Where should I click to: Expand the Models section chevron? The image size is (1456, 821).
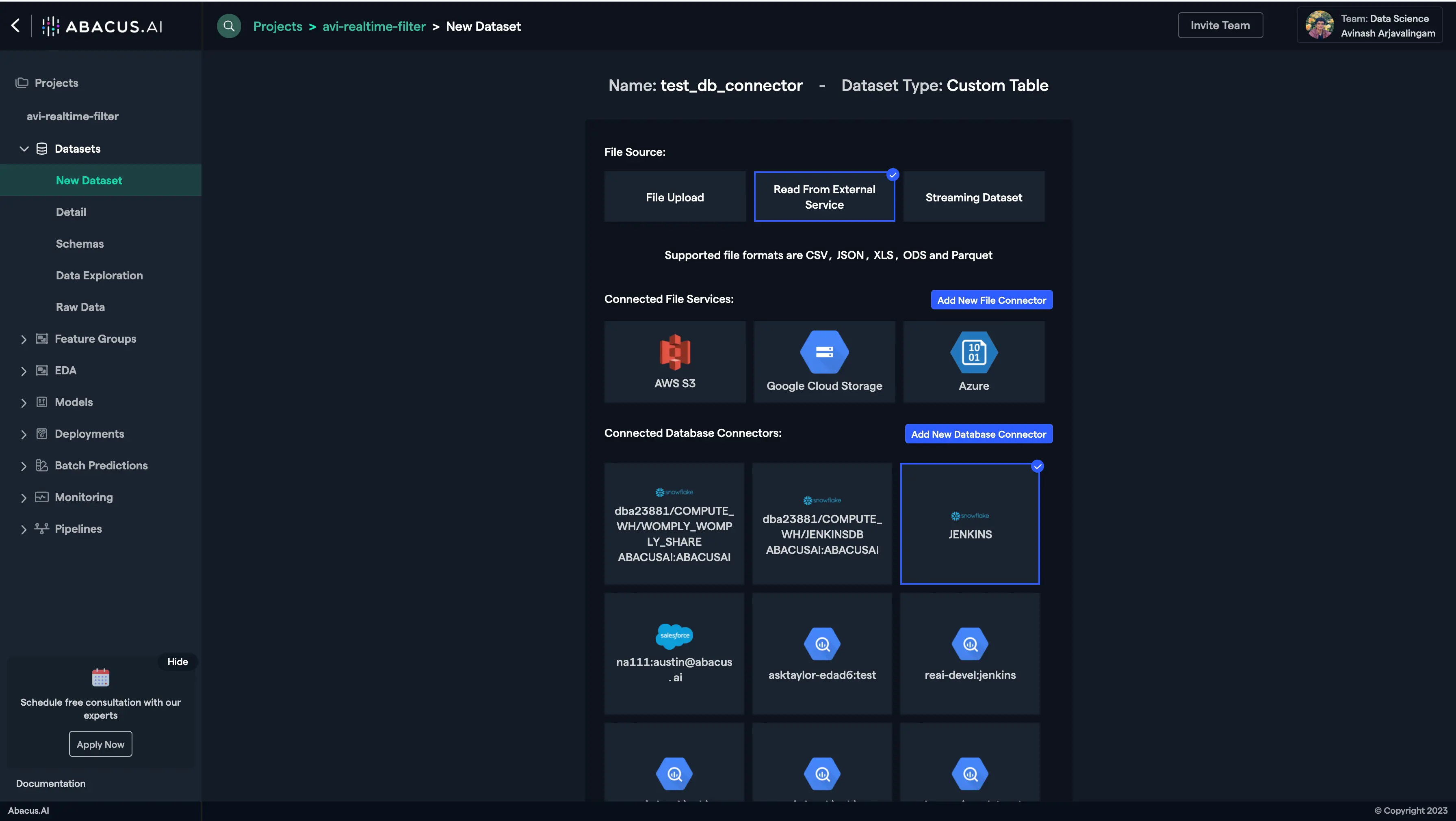coord(24,402)
